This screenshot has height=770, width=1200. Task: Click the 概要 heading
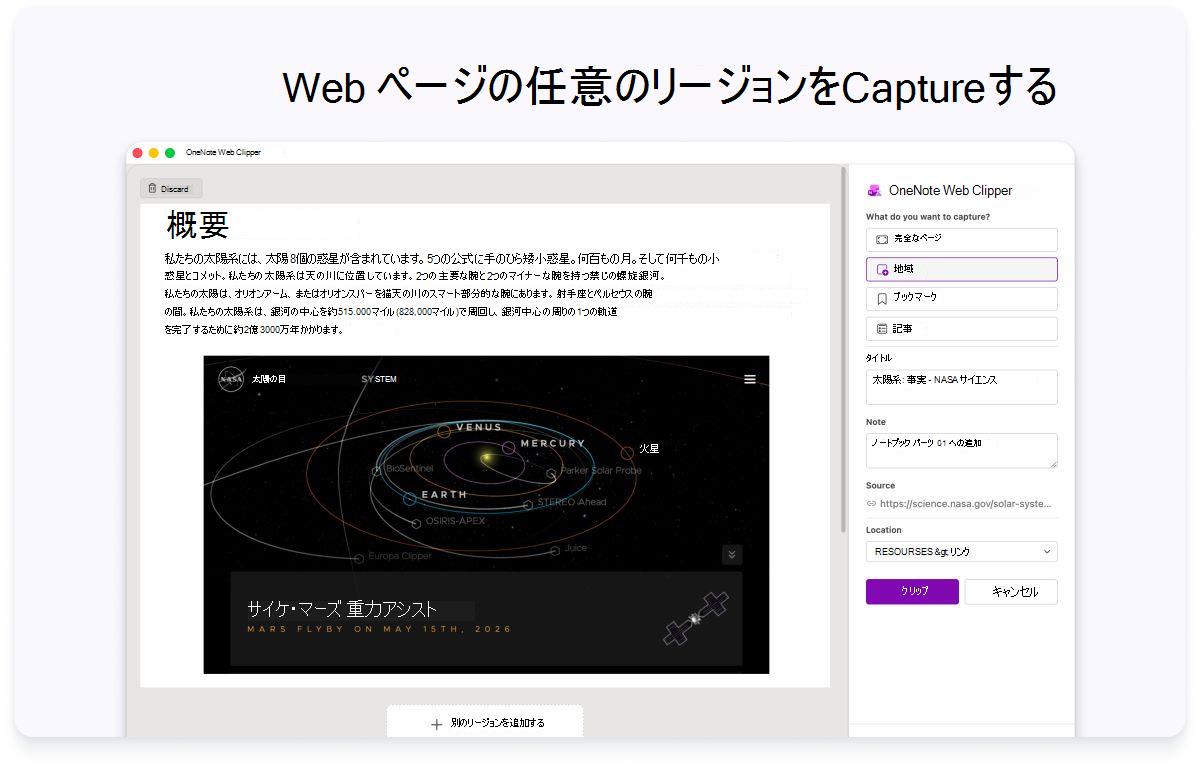[198, 226]
